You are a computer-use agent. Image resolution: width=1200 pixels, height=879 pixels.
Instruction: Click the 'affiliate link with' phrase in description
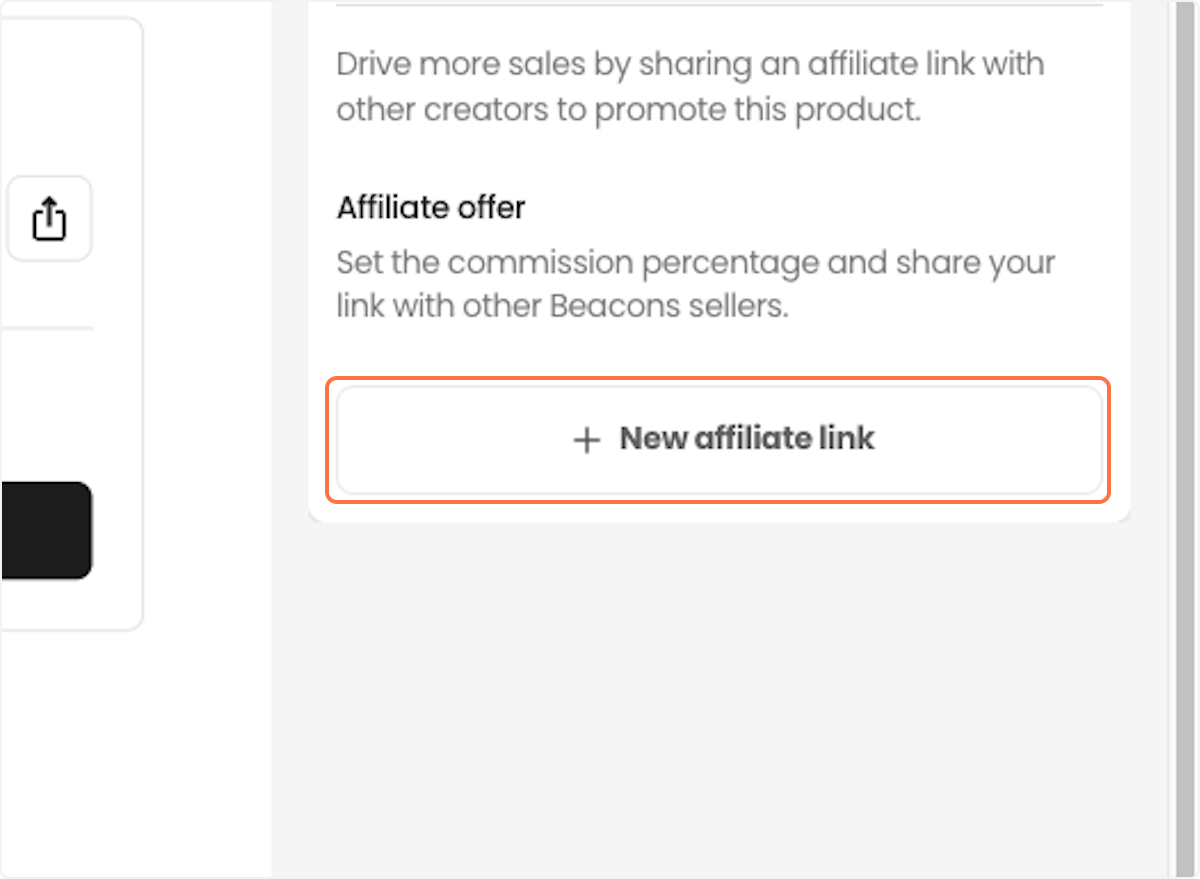point(926,64)
